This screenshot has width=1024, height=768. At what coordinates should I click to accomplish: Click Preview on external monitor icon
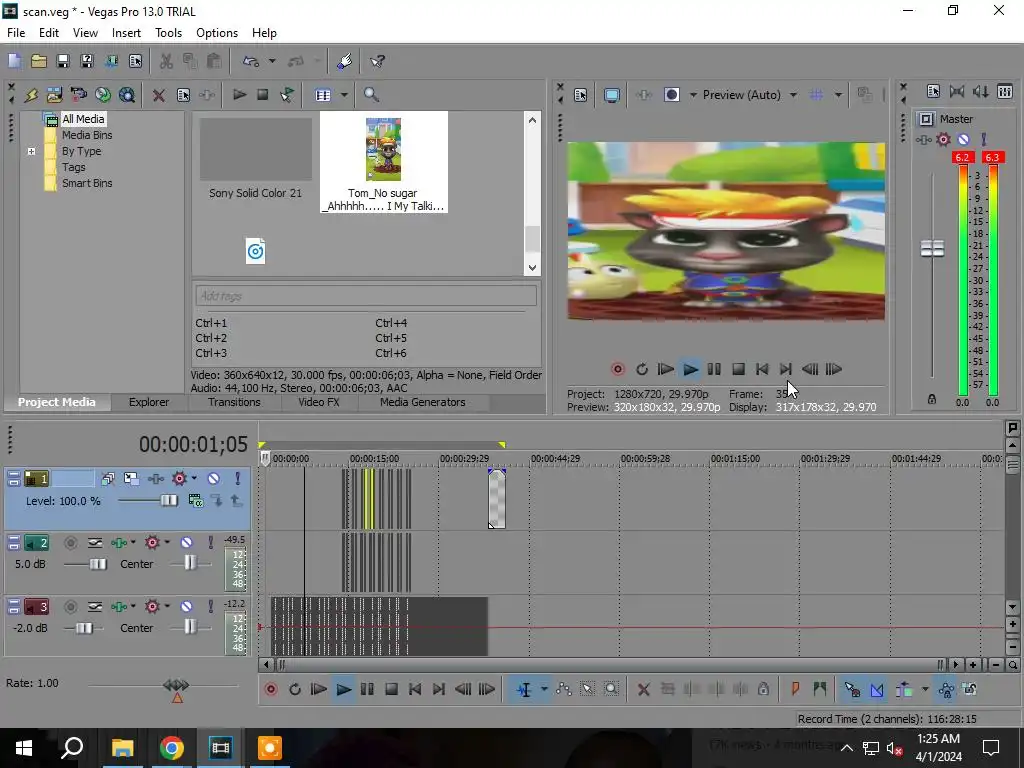(x=612, y=95)
